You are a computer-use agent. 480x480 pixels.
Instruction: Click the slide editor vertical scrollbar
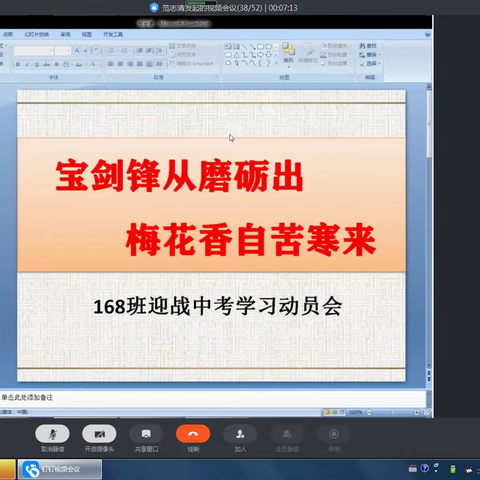pos(429,227)
